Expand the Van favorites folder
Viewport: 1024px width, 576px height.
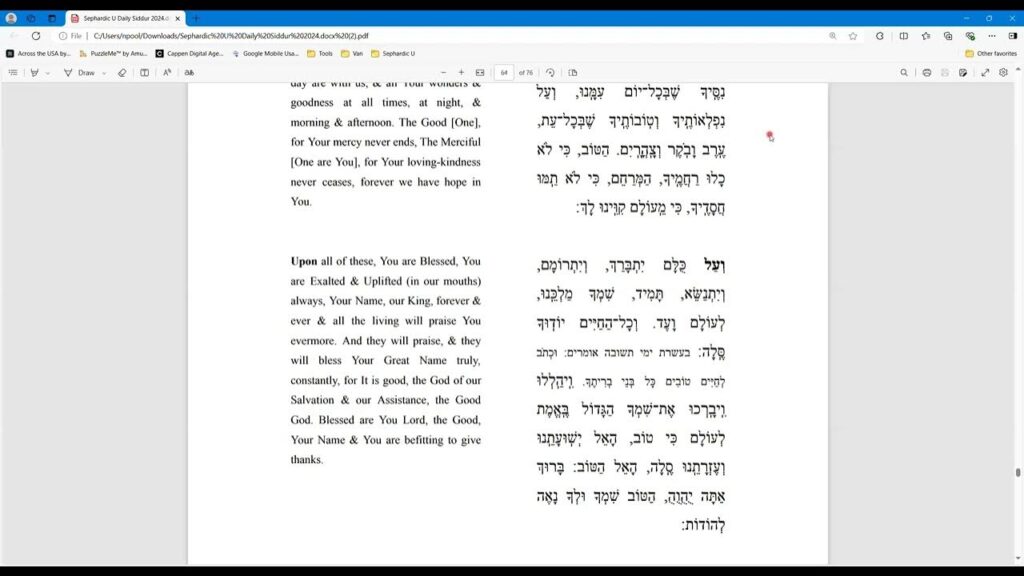352,54
